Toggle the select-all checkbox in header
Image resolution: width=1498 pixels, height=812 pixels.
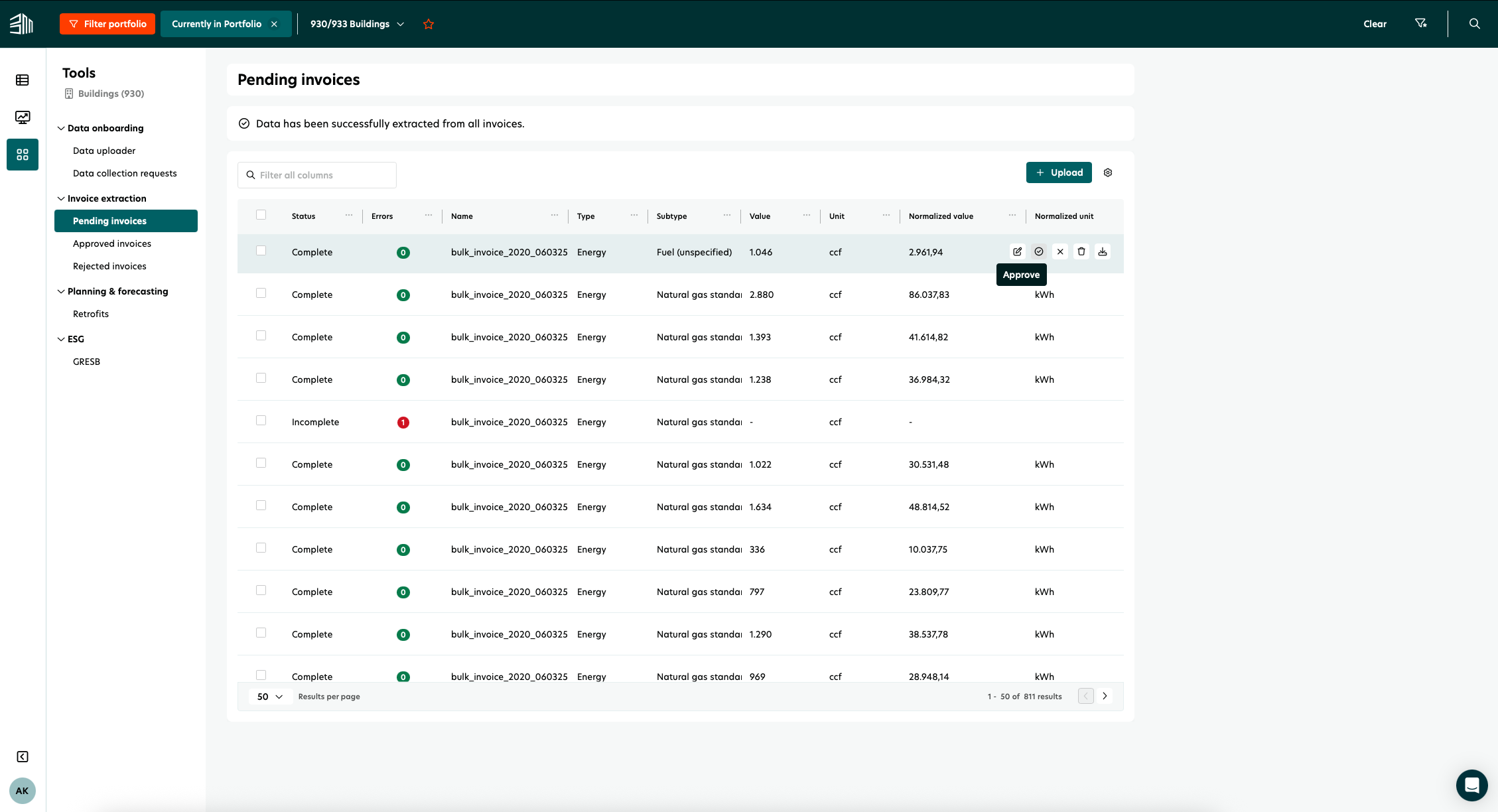coord(261,215)
